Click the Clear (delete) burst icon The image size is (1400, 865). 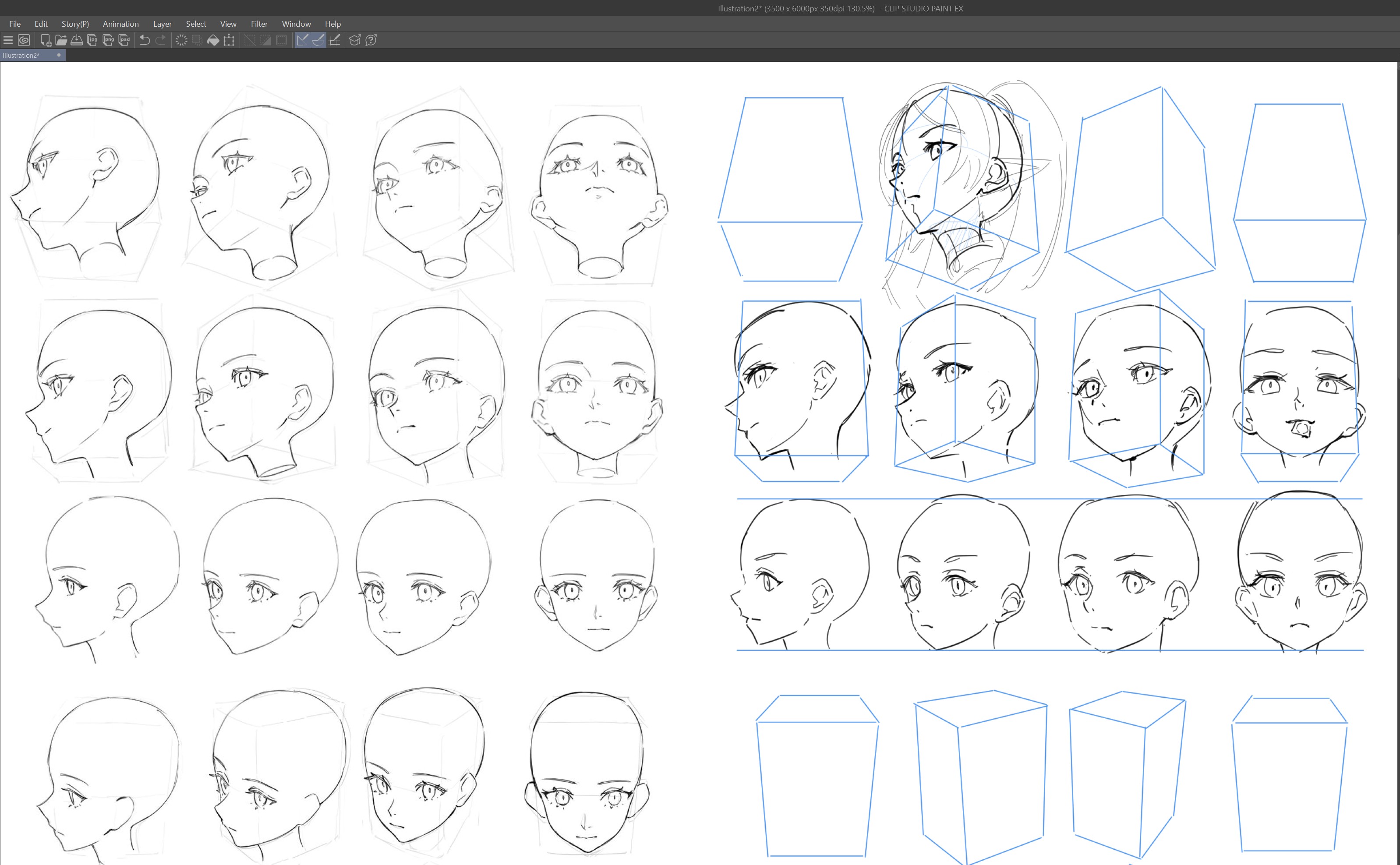(x=181, y=40)
